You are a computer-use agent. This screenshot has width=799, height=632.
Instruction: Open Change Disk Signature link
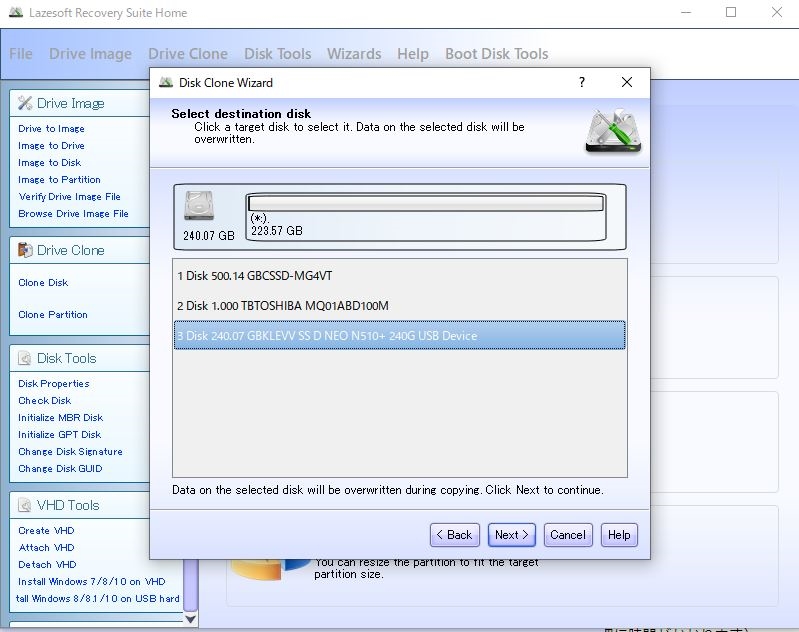[70, 452]
